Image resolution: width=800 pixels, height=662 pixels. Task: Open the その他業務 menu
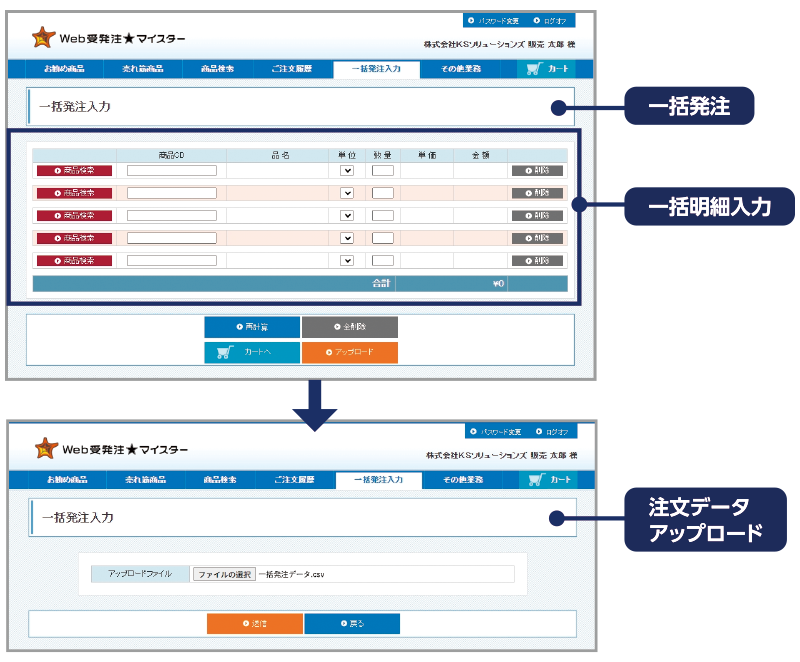point(460,69)
